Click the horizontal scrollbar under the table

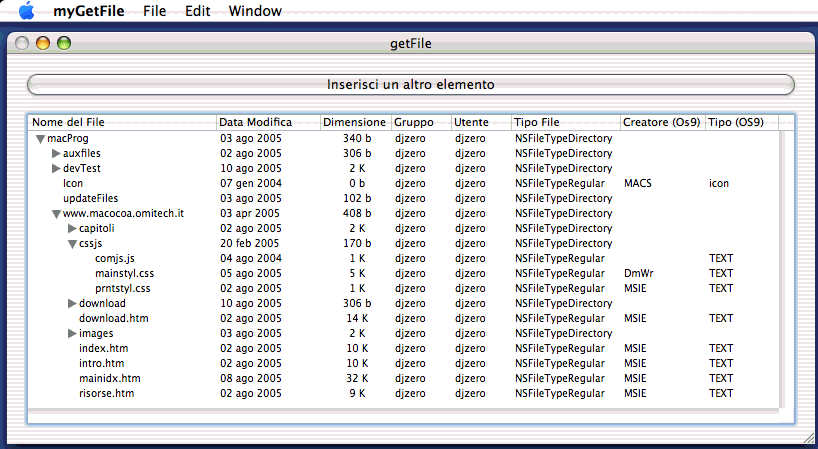coord(400,411)
